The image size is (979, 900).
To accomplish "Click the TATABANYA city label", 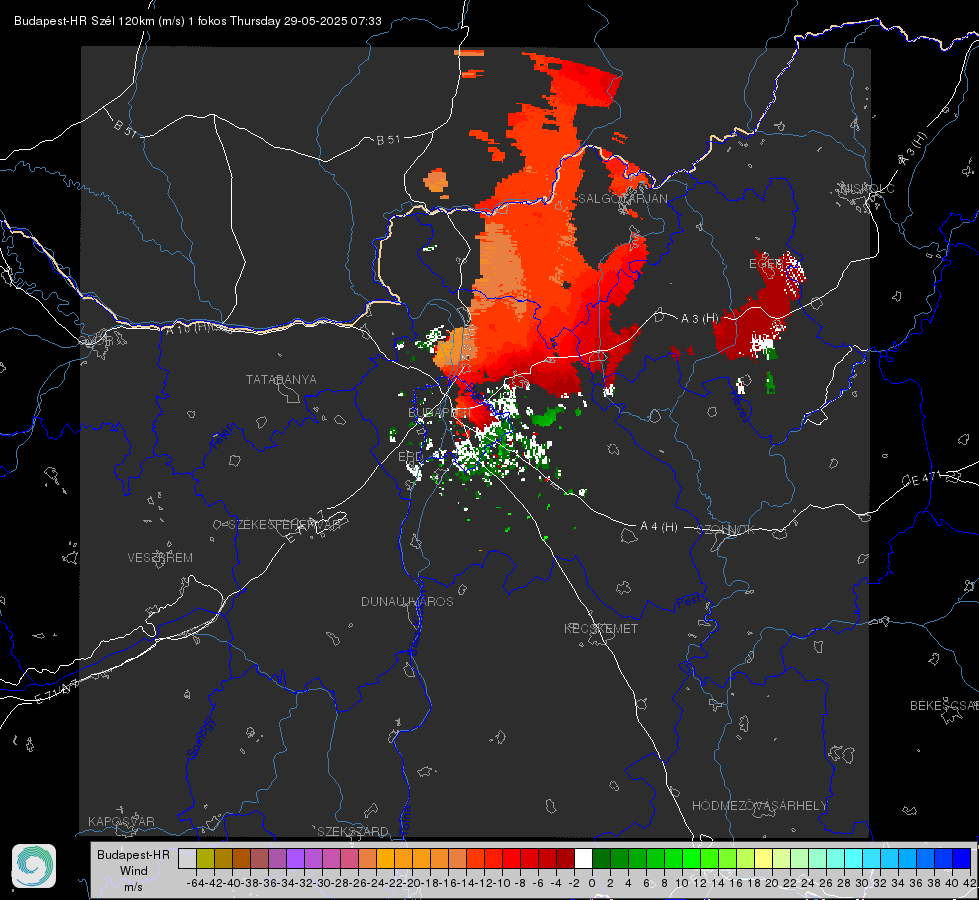I will pos(281,379).
